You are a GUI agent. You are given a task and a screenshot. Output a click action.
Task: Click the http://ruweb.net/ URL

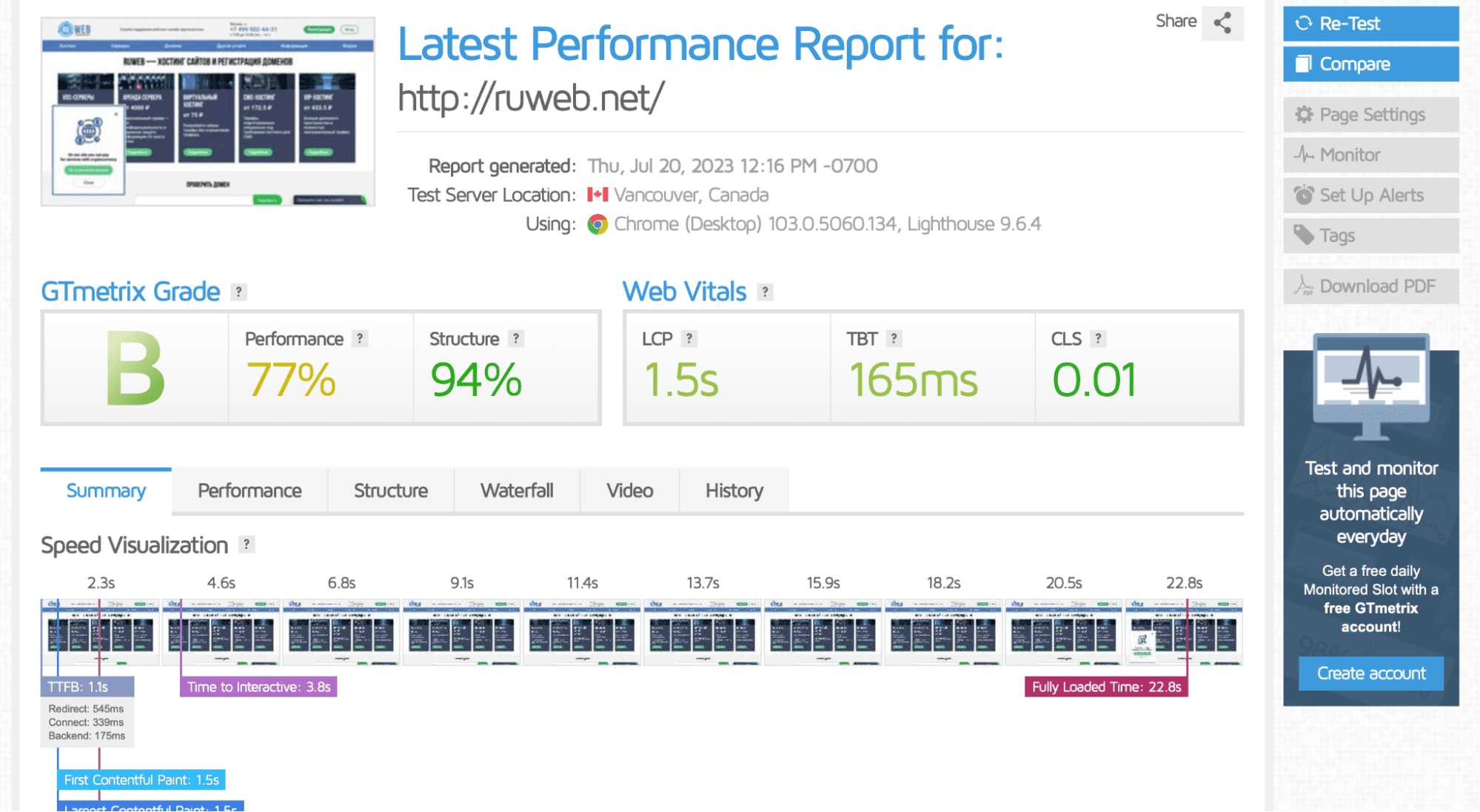pyautogui.click(x=531, y=98)
